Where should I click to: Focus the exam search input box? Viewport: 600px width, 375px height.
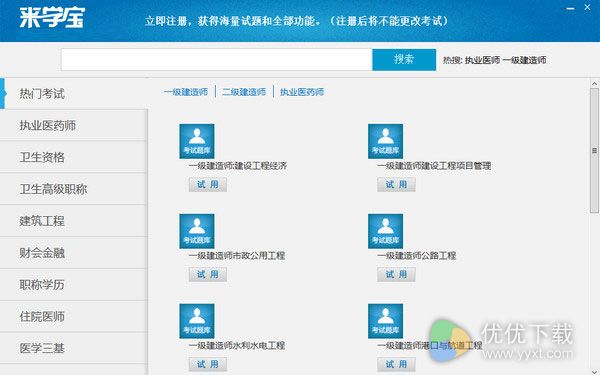pyautogui.click(x=217, y=60)
